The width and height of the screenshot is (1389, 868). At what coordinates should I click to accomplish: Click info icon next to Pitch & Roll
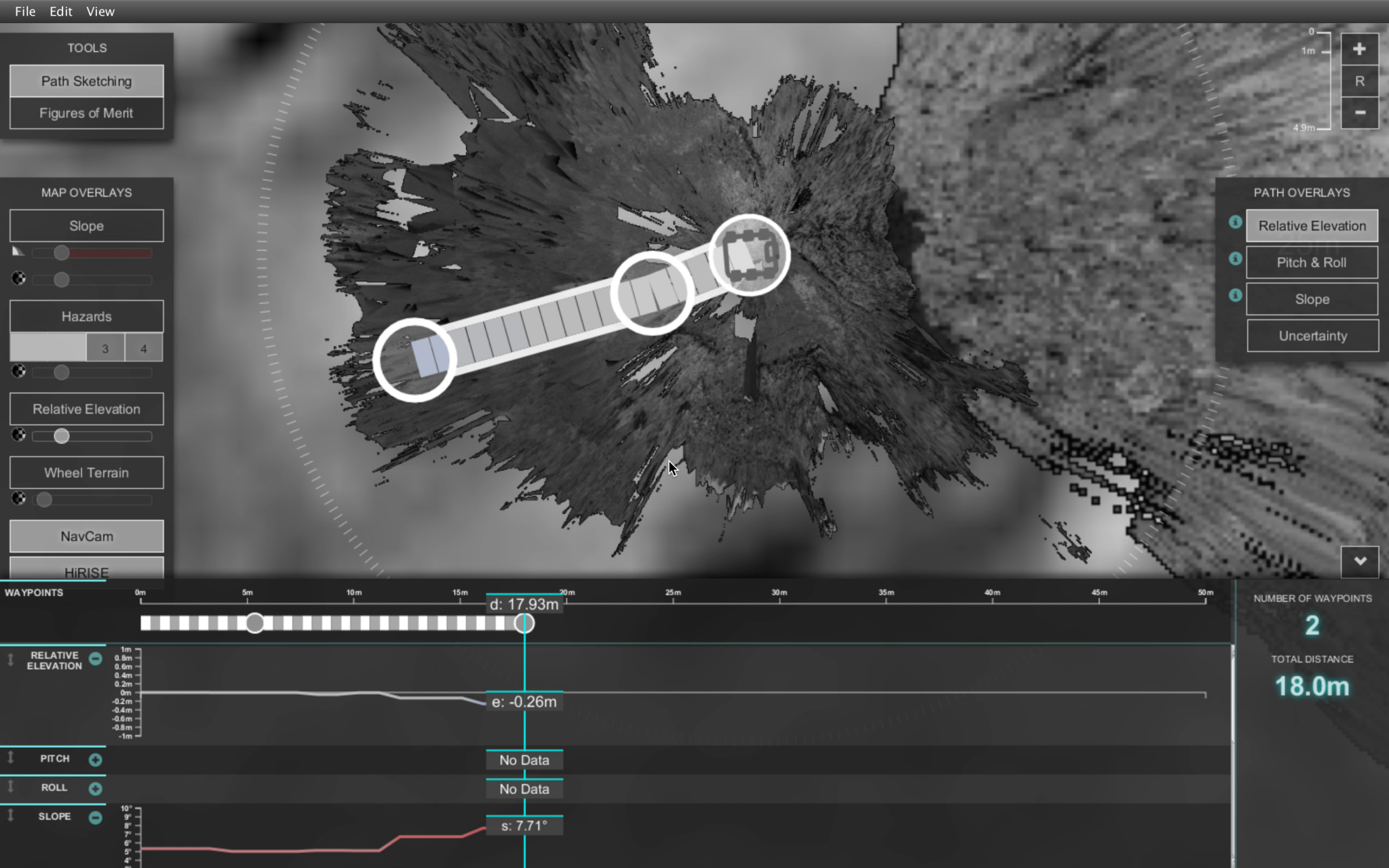[1235, 259]
